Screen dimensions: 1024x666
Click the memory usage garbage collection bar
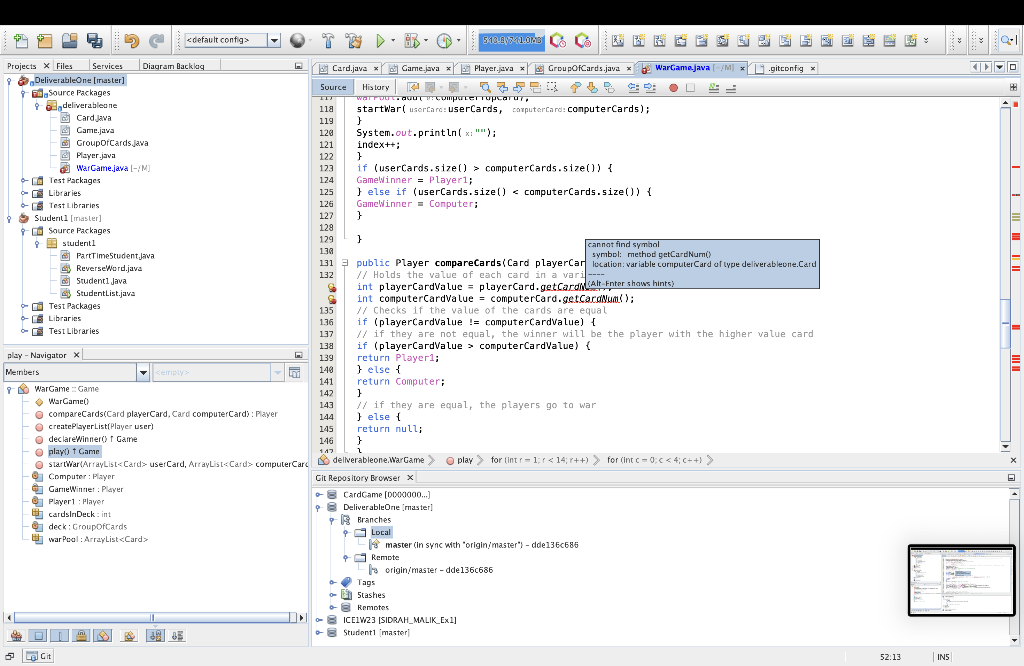click(510, 41)
